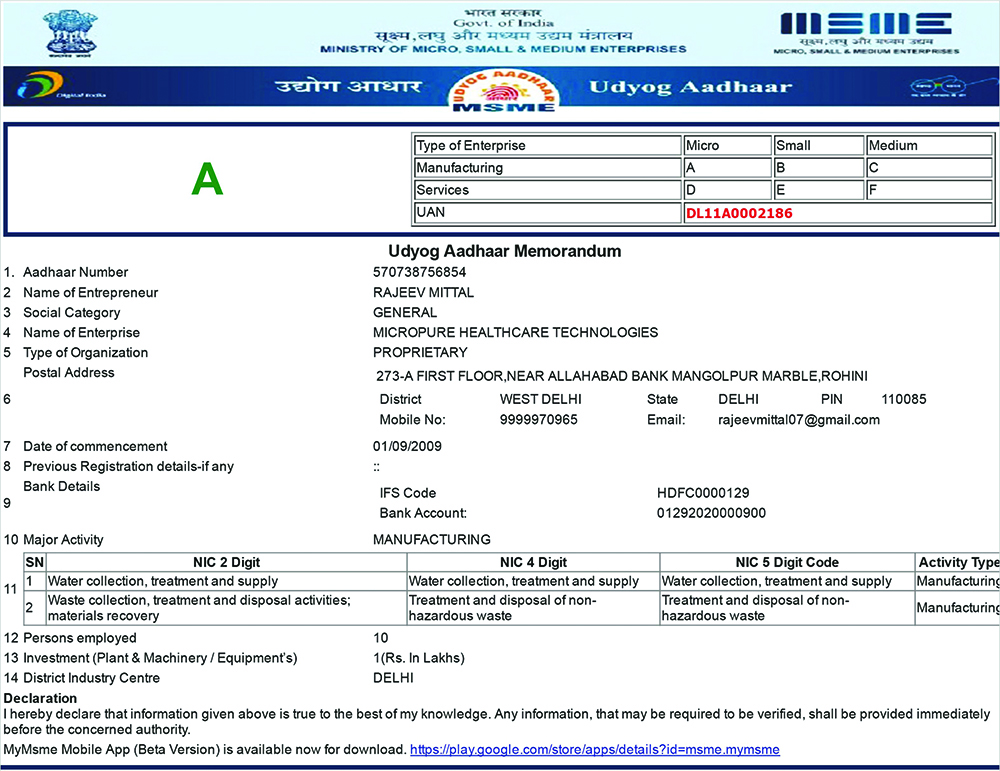Click the postal address line 273-A FIRST FLOOR
Image resolution: width=1000 pixels, height=771 pixels.
click(x=622, y=376)
